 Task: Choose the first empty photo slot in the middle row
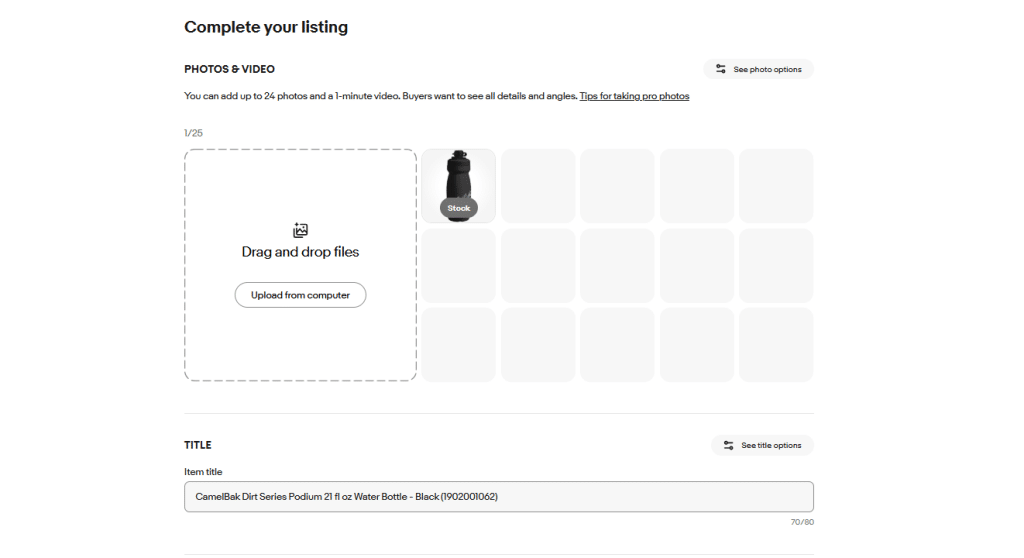pyautogui.click(x=458, y=265)
